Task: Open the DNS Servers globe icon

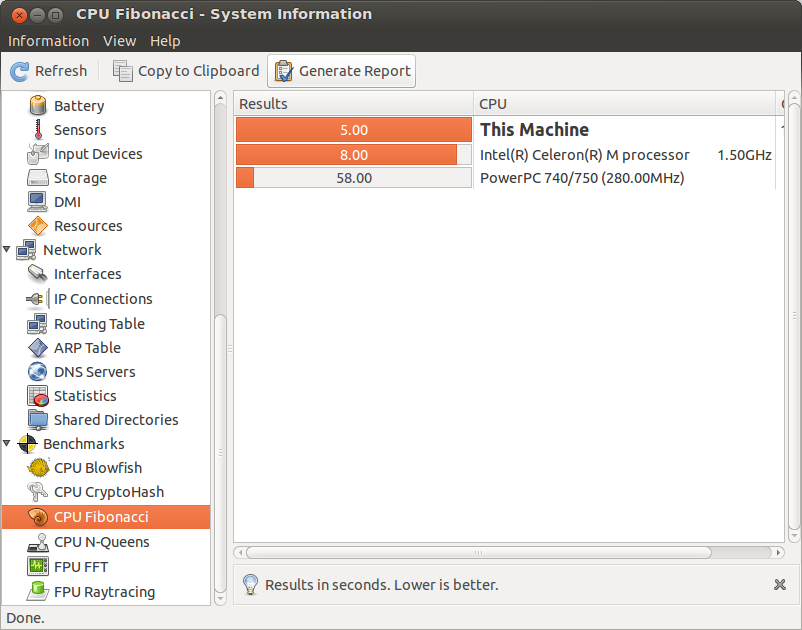Action: click(38, 372)
